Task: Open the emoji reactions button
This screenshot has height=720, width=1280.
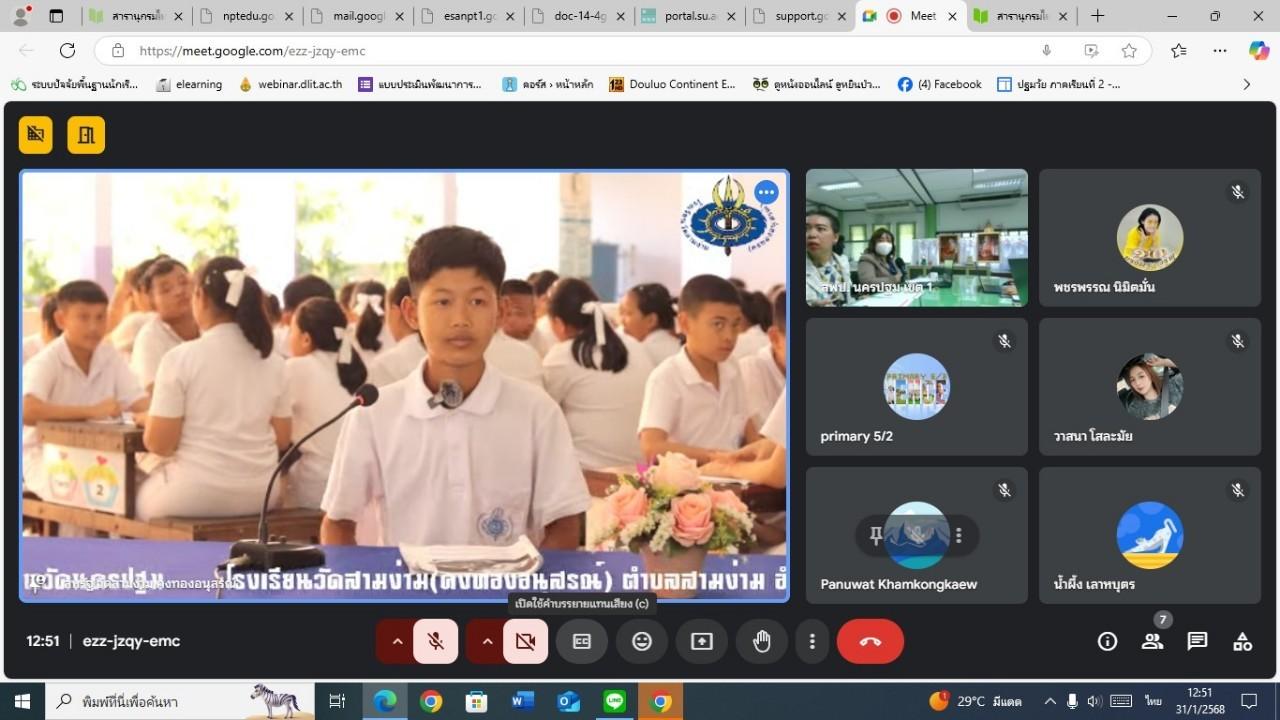Action: coord(642,641)
